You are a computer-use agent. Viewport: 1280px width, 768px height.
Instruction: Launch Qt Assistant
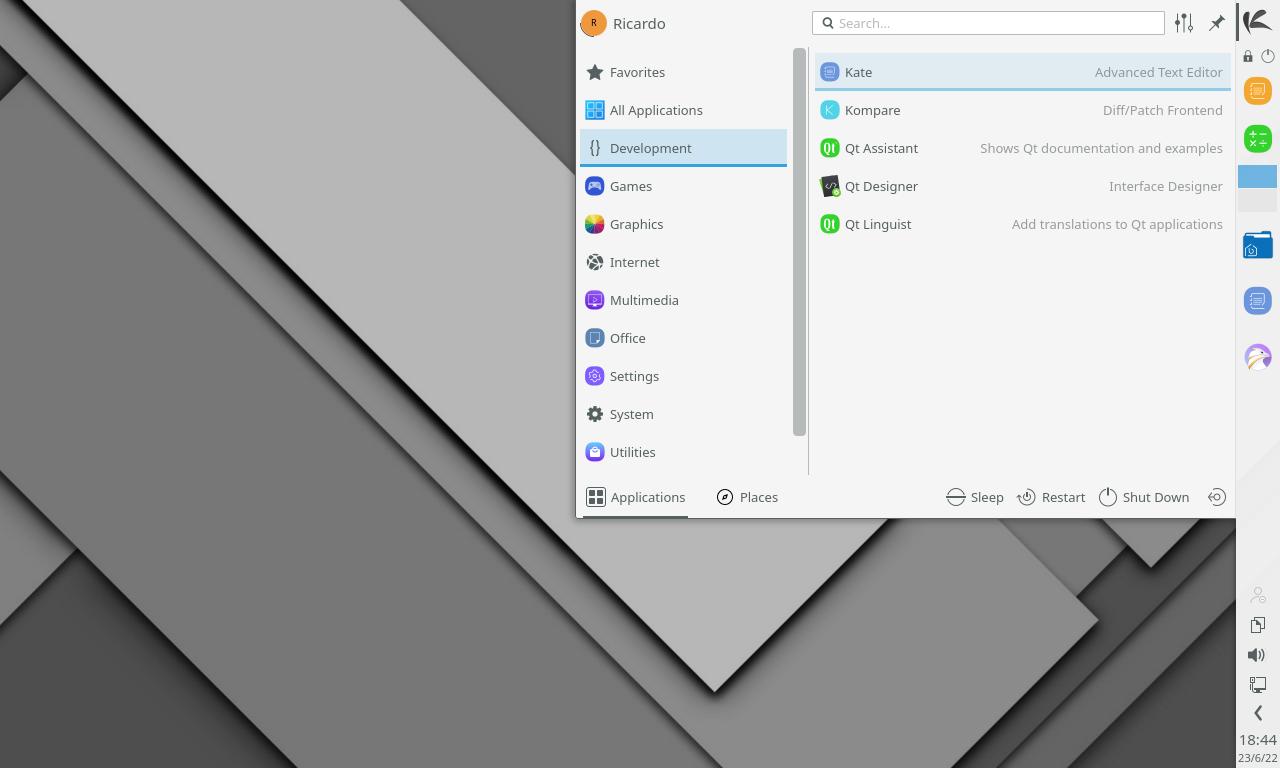click(x=1022, y=148)
